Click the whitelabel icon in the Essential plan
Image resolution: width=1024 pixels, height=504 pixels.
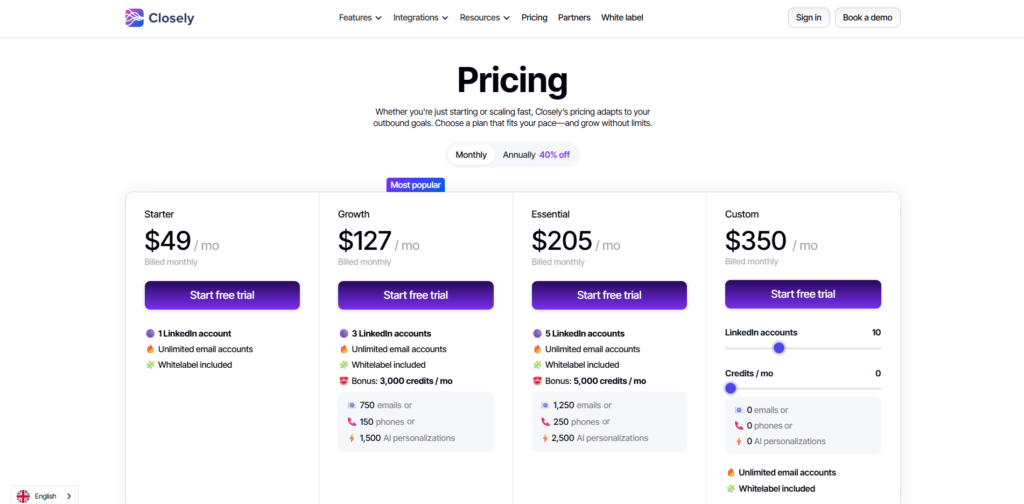538,365
